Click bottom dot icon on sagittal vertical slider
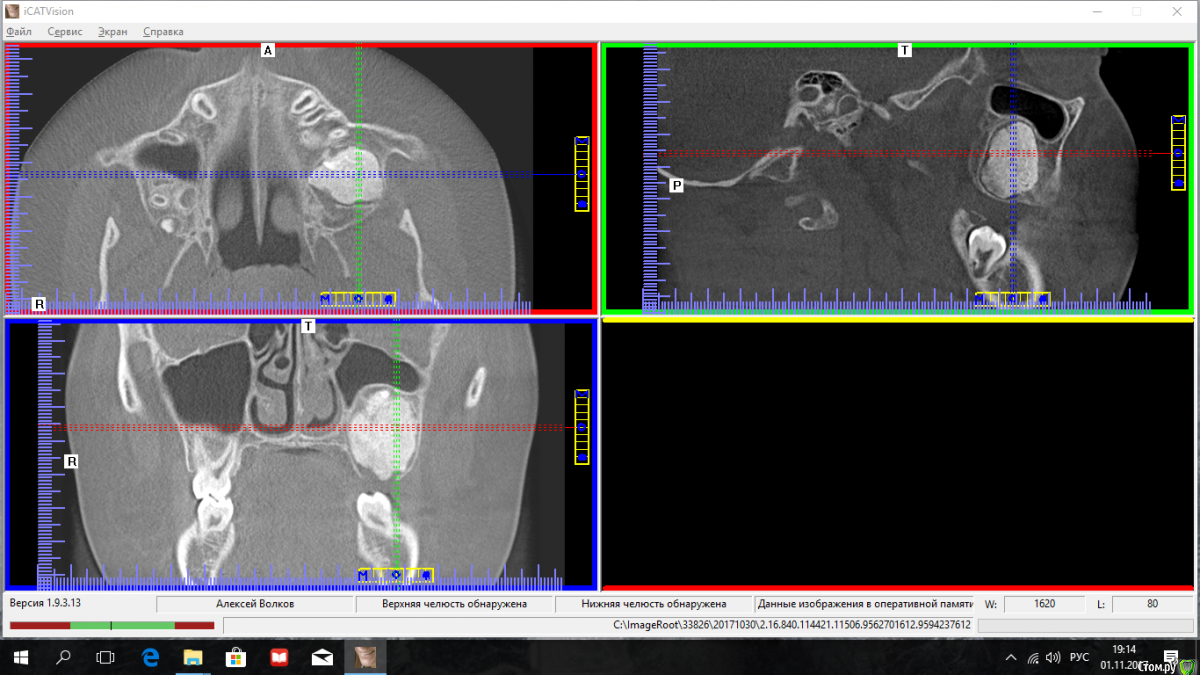1200x675 pixels. click(x=1178, y=183)
